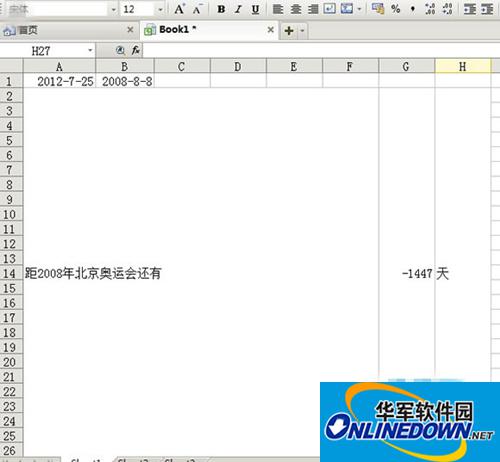The height and width of the screenshot is (462, 500).
Task: Toggle underline formatting
Action: click(256, 9)
